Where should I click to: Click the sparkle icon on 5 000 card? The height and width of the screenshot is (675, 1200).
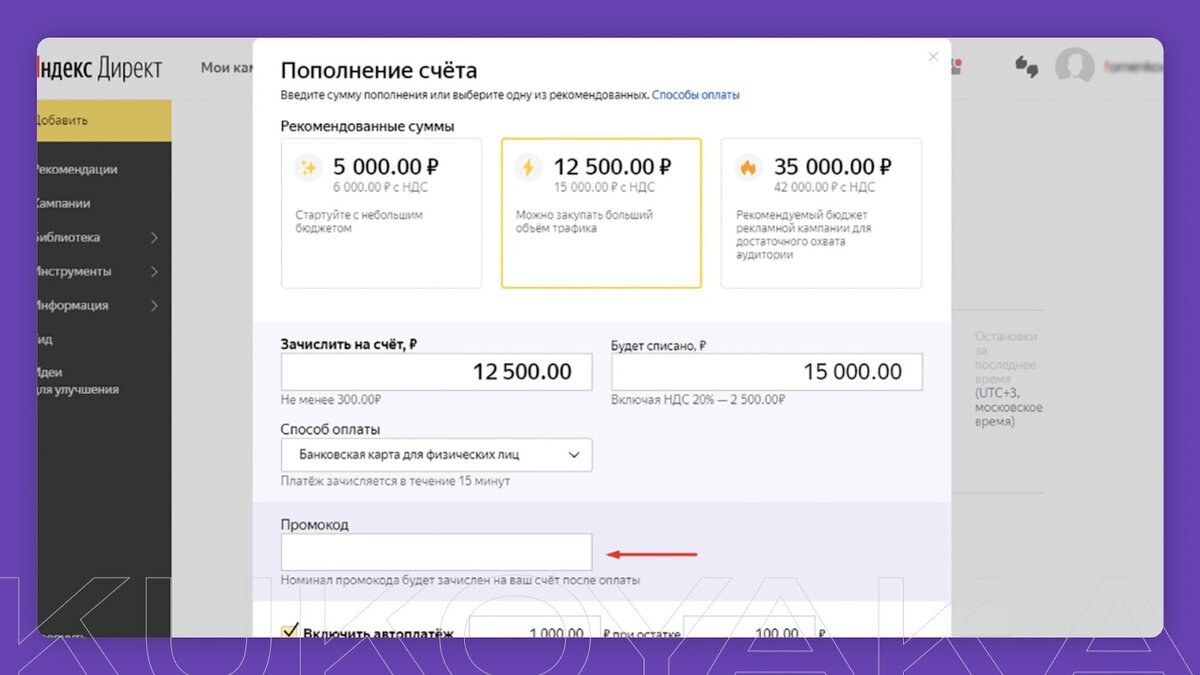309,166
